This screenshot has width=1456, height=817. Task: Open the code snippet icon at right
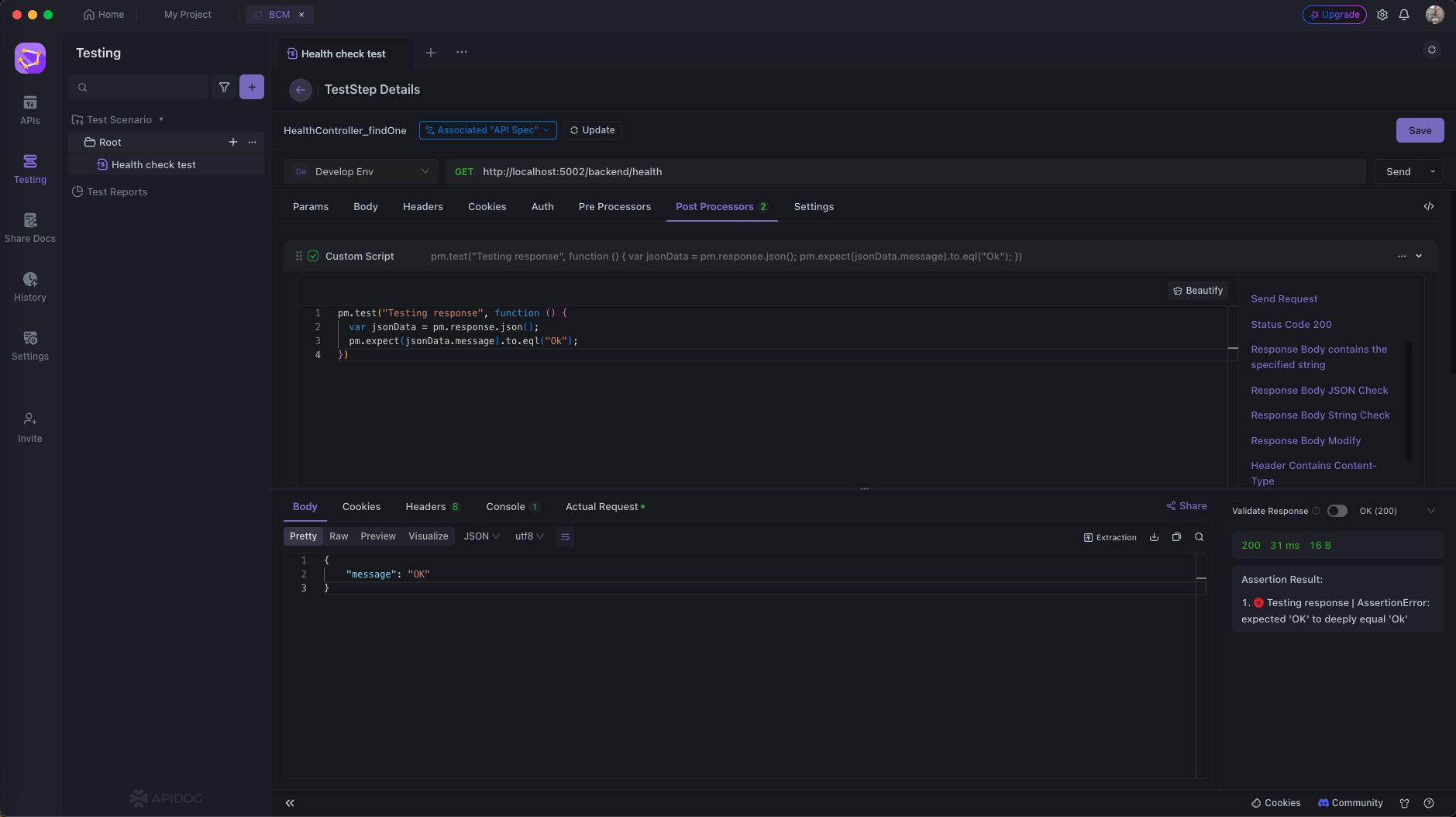[x=1429, y=206]
